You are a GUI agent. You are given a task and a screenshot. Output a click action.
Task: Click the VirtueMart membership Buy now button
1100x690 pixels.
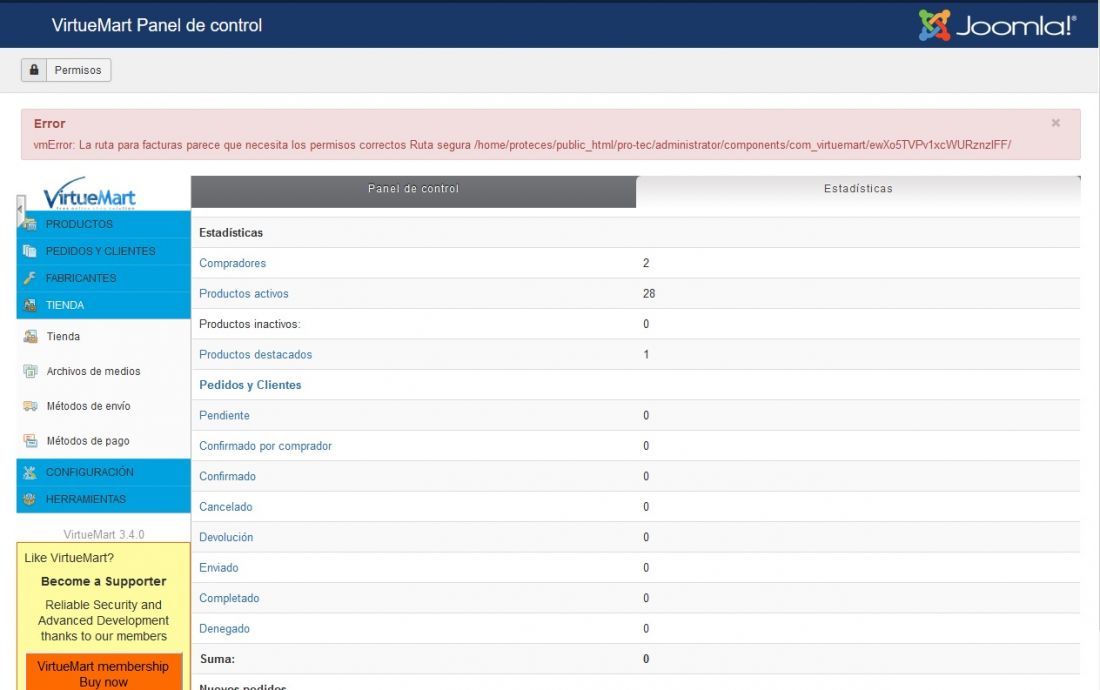(x=104, y=673)
